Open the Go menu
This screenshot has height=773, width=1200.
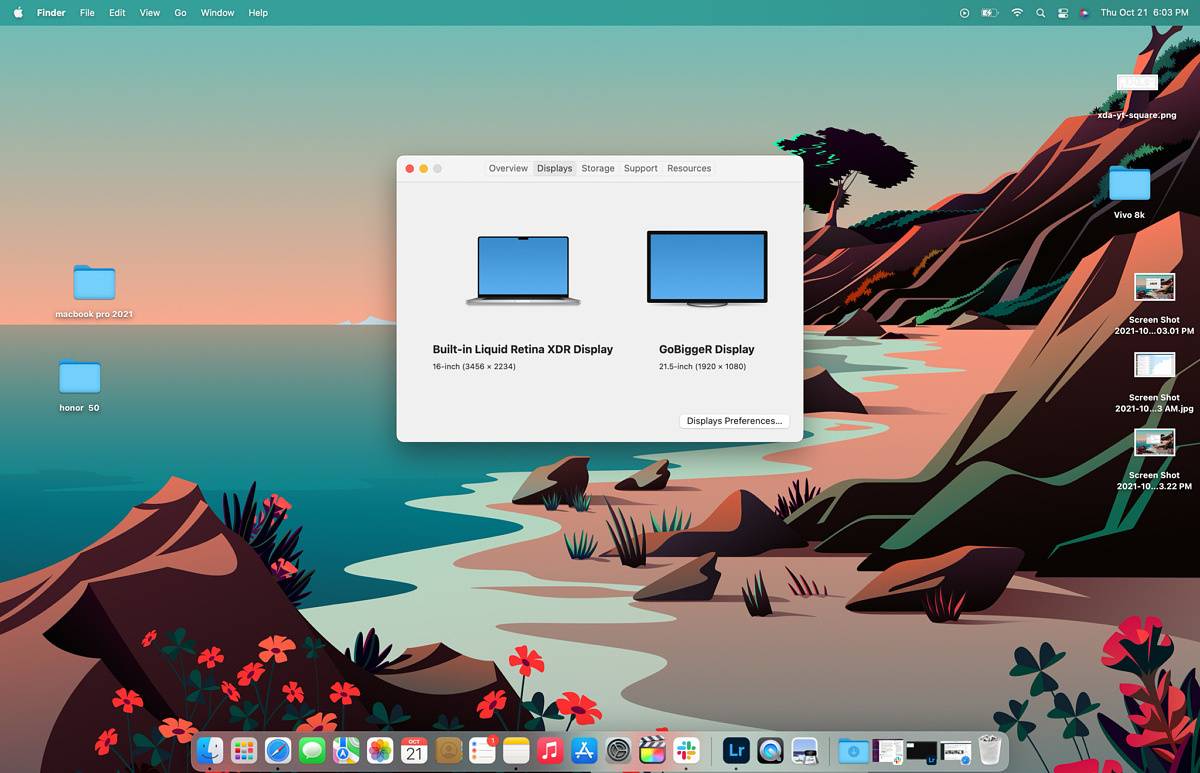[x=180, y=13]
